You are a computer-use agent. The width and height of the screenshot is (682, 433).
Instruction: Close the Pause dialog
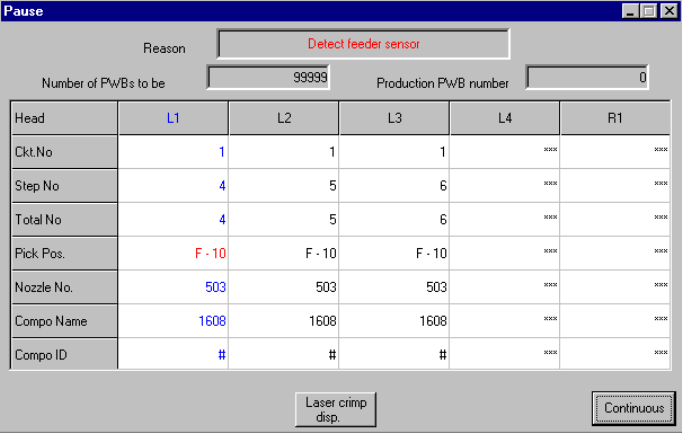point(669,11)
